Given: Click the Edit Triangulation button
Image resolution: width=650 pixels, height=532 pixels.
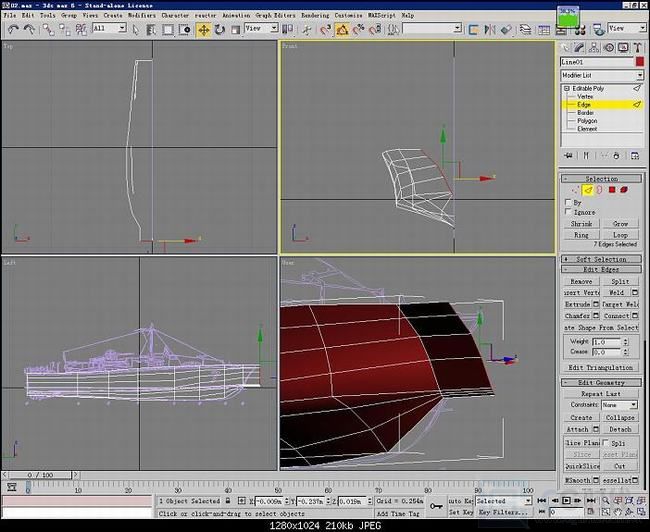Looking at the screenshot, I should [601, 368].
